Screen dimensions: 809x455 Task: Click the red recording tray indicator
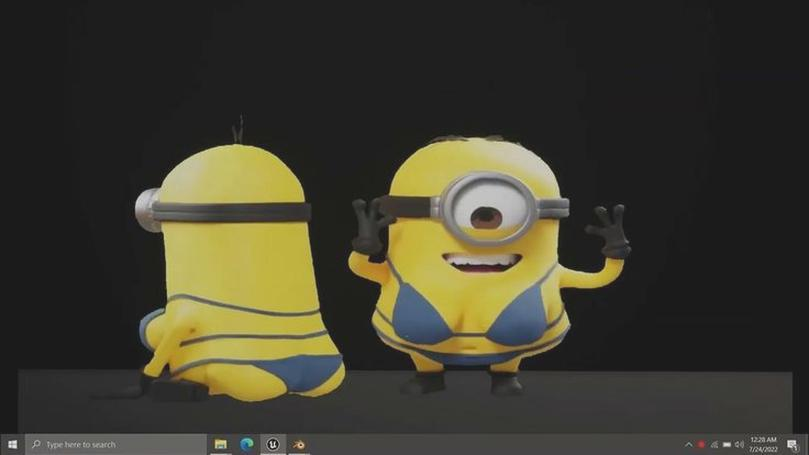701,444
